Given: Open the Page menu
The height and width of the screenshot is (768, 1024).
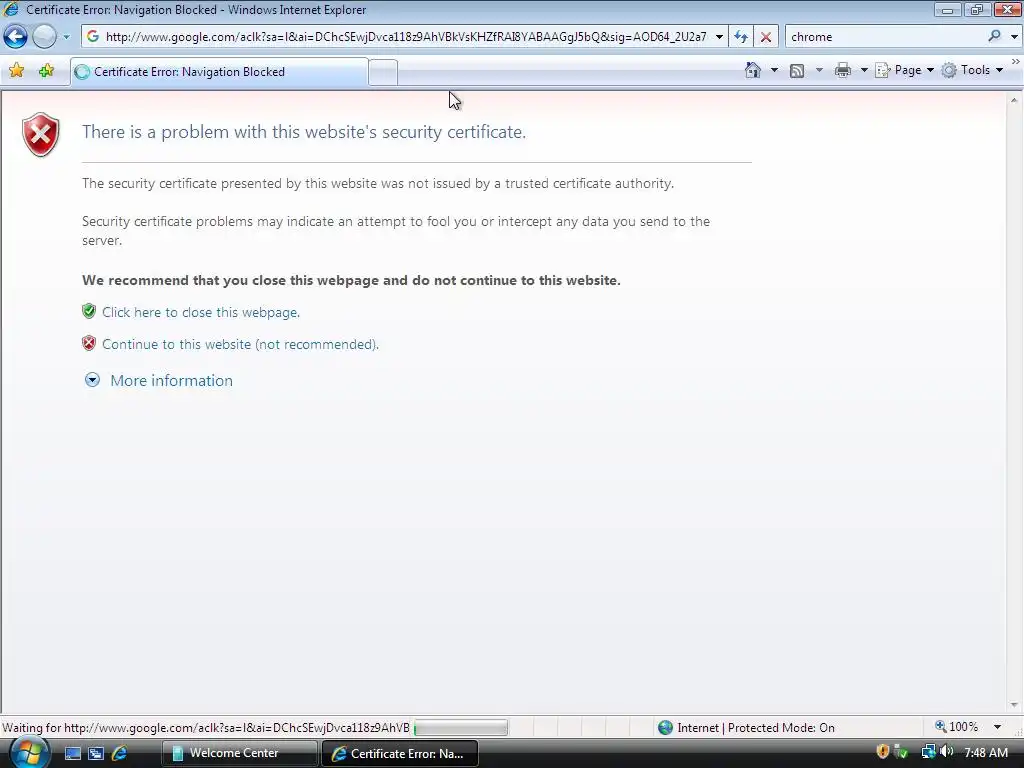Looking at the screenshot, I should [x=904, y=70].
